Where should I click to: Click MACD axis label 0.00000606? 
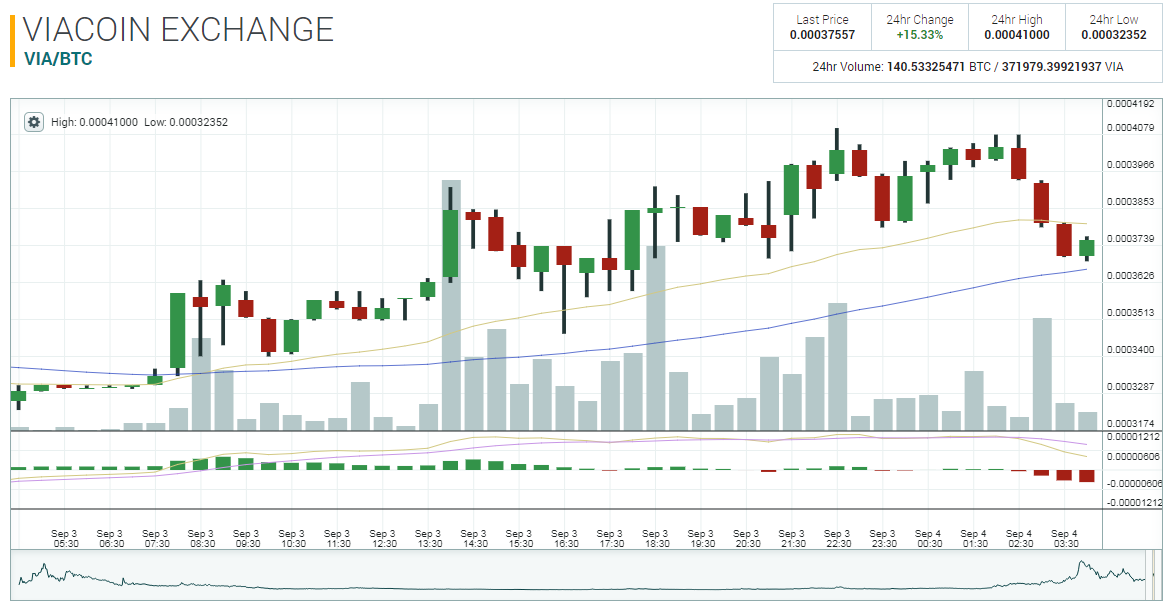click(1133, 456)
